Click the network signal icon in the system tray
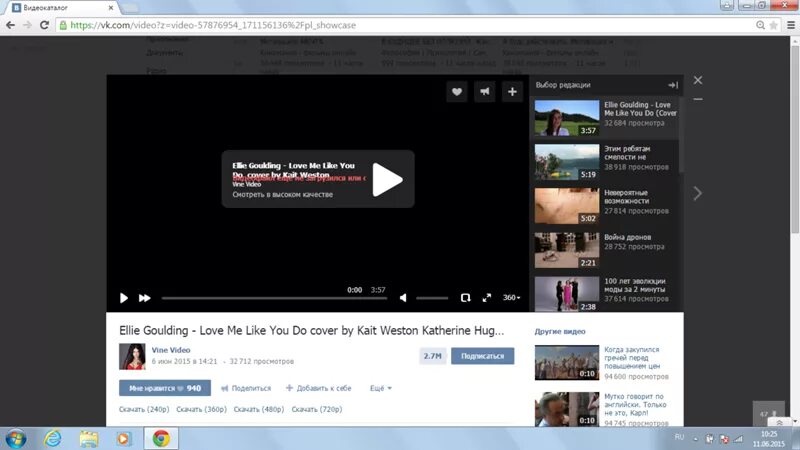The image size is (800, 450). click(738, 439)
